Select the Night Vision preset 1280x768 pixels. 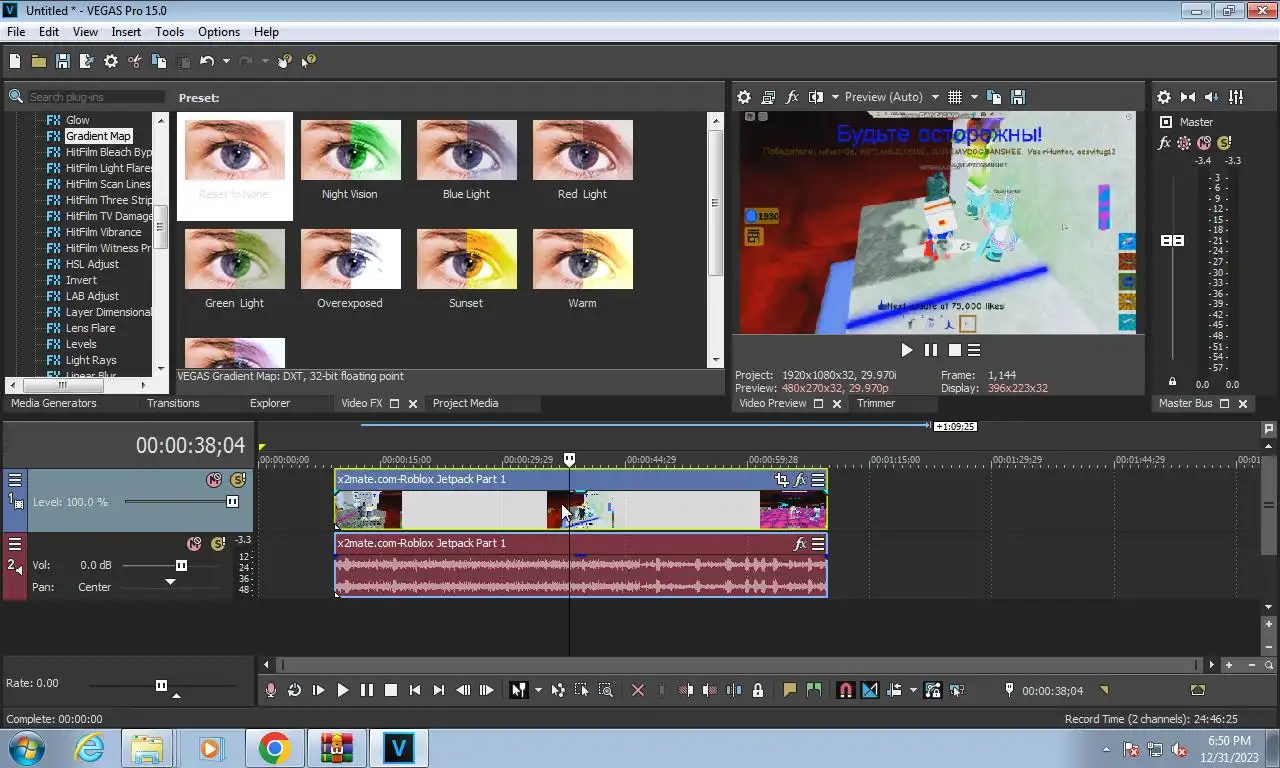pyautogui.click(x=350, y=160)
